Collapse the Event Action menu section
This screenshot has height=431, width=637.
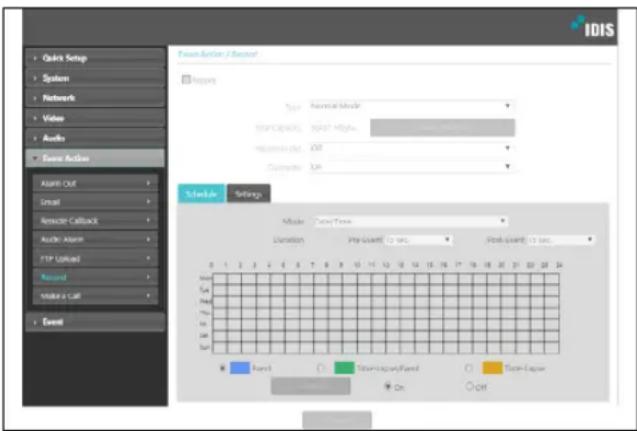(95, 158)
